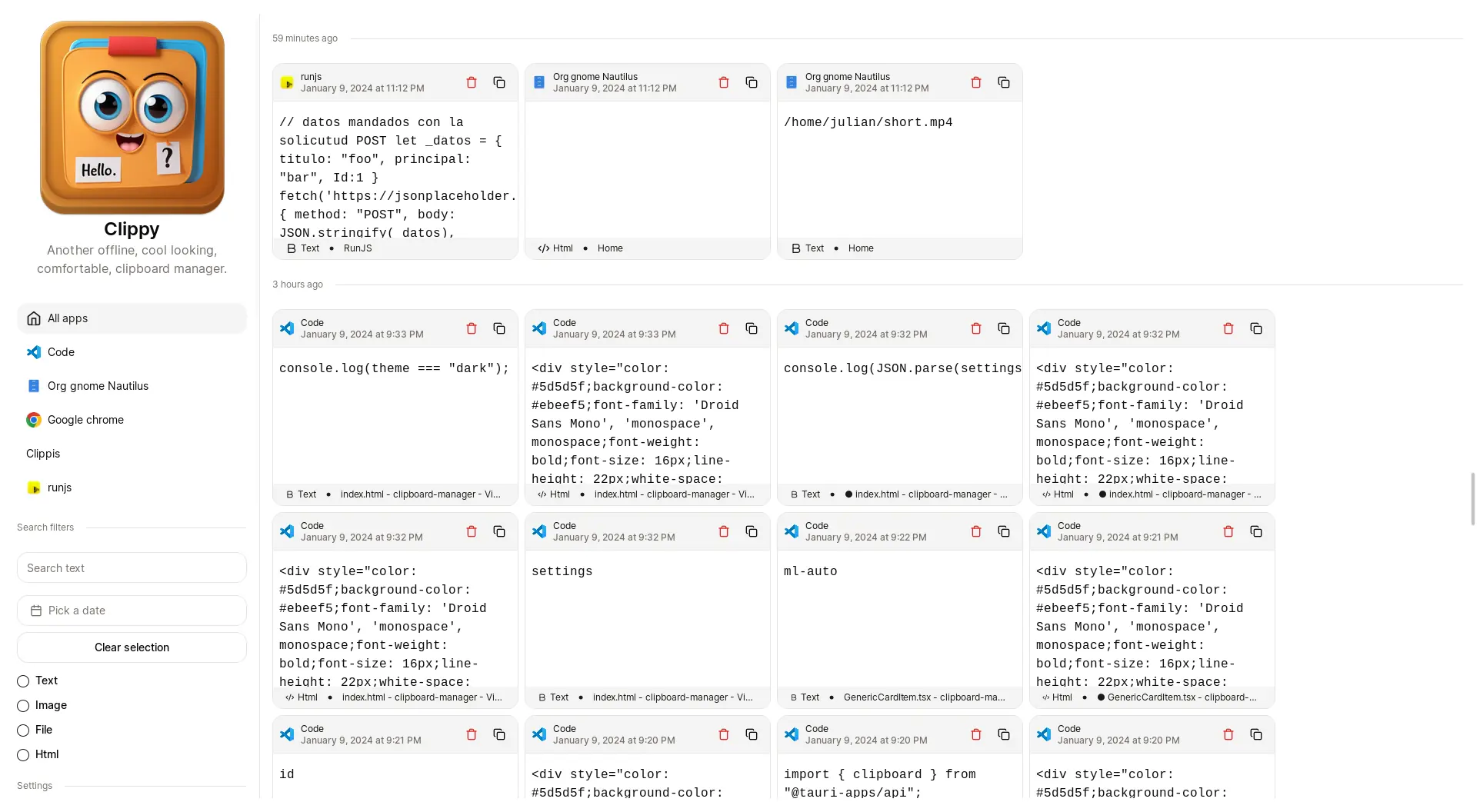Open the Pick a date picker
Screen dimensions: 1480x812
pos(132,611)
